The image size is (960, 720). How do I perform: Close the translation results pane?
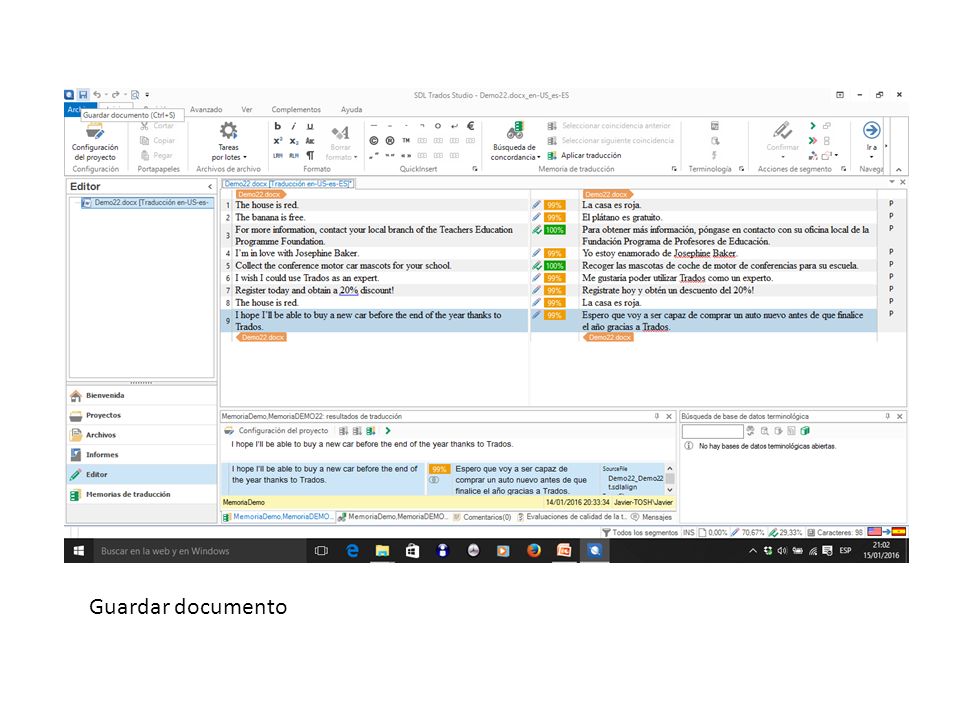point(669,416)
